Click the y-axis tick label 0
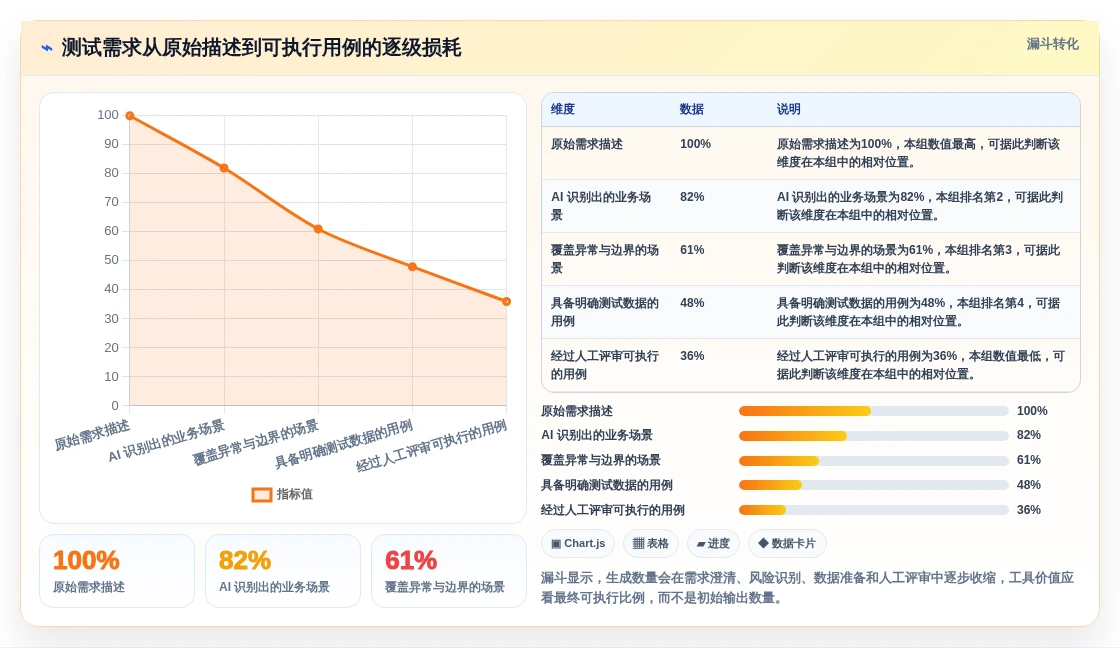This screenshot has width=1120, height=648. [115, 406]
